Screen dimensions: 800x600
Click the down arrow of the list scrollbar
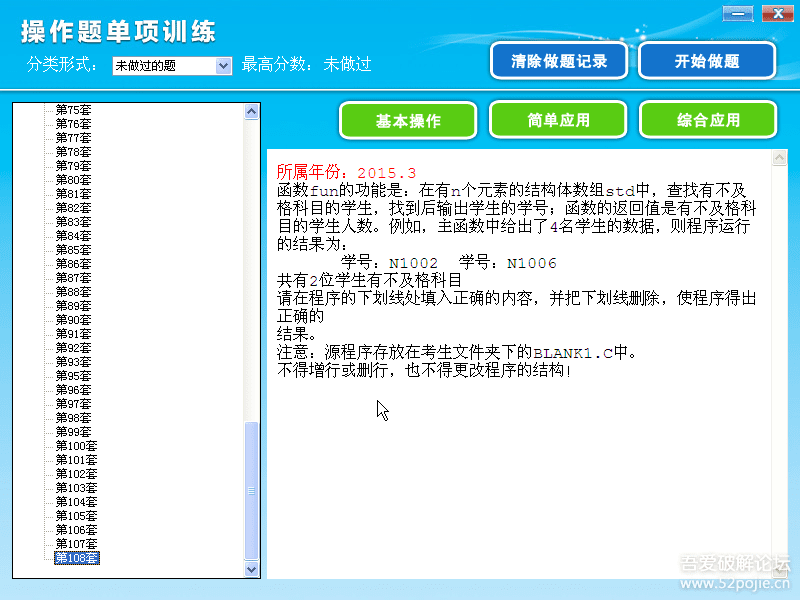coord(251,570)
